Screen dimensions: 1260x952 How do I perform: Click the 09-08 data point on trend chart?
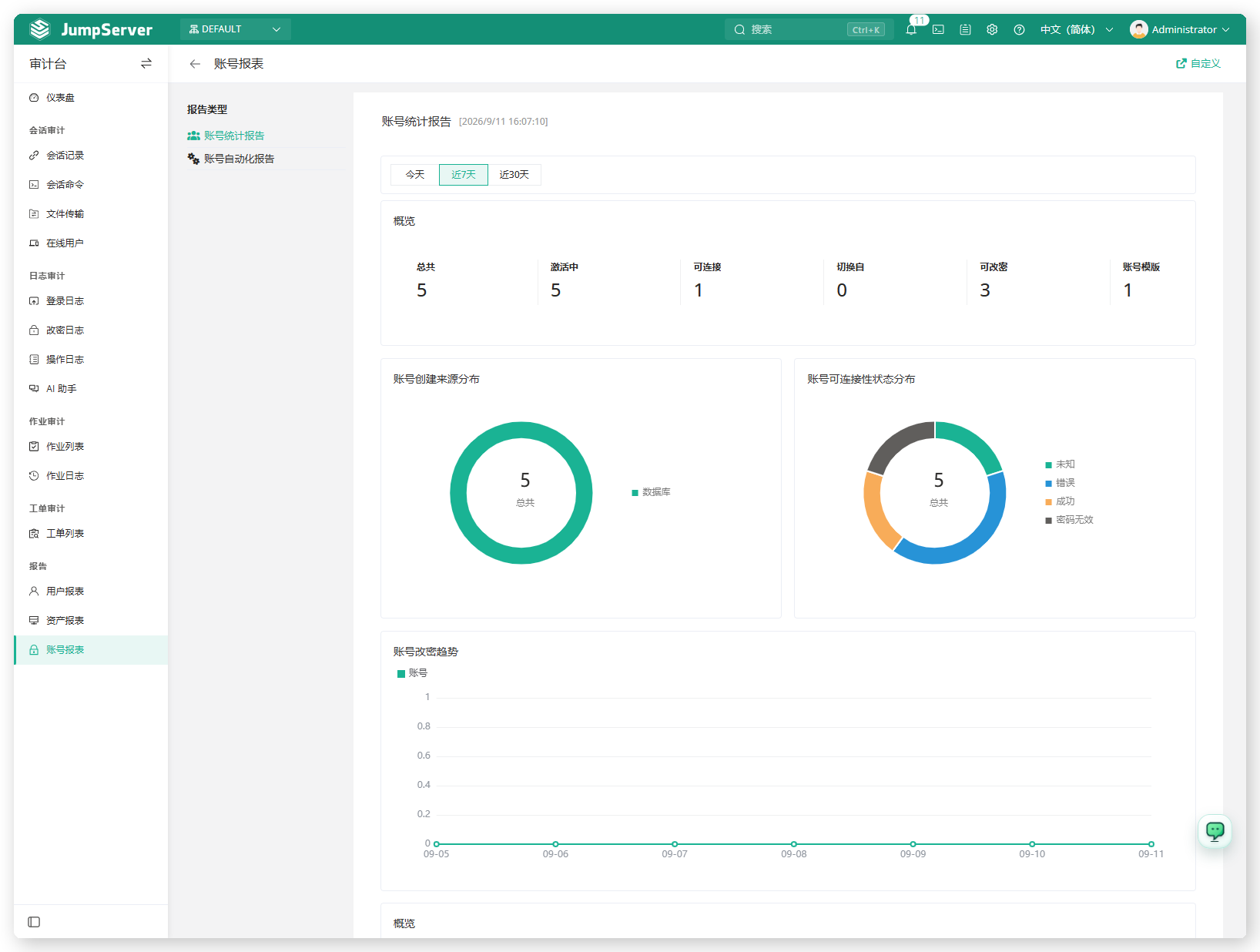794,844
